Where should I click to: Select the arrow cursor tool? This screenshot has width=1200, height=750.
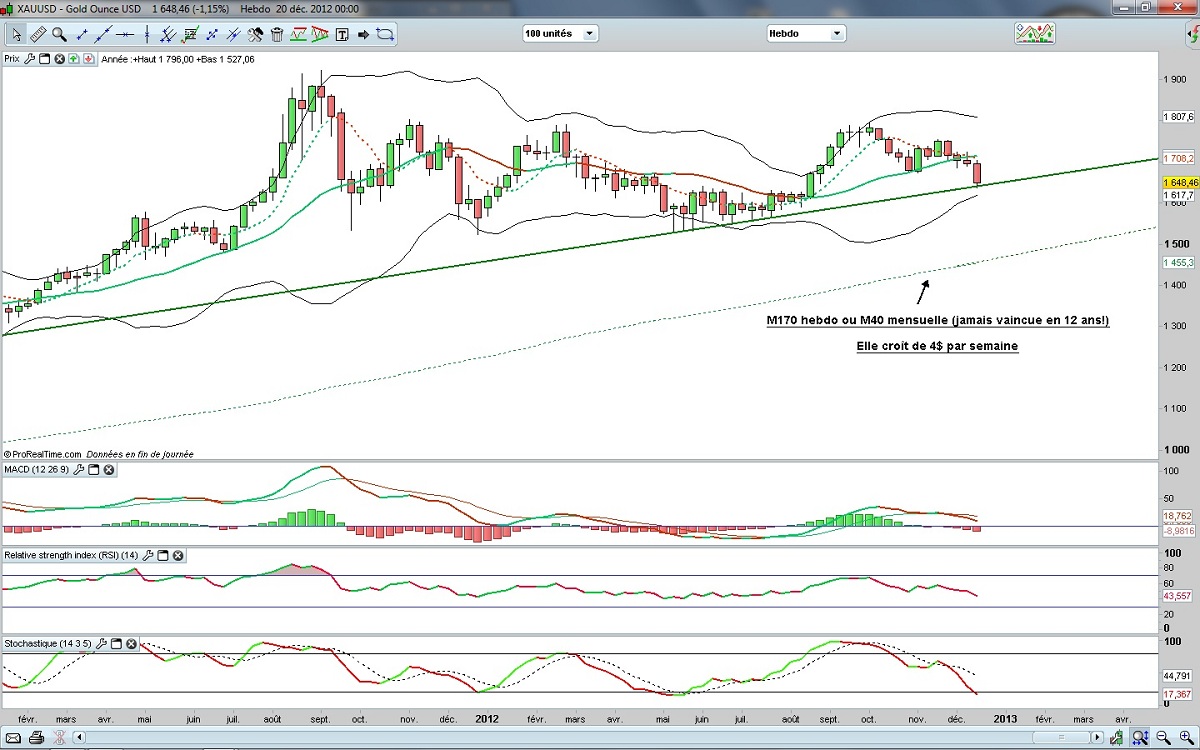[x=16, y=34]
